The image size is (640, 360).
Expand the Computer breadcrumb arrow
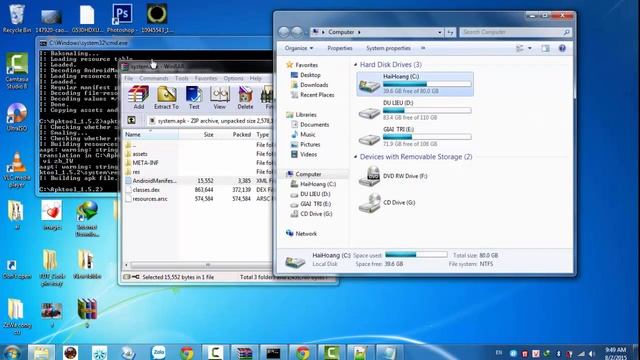(359, 32)
